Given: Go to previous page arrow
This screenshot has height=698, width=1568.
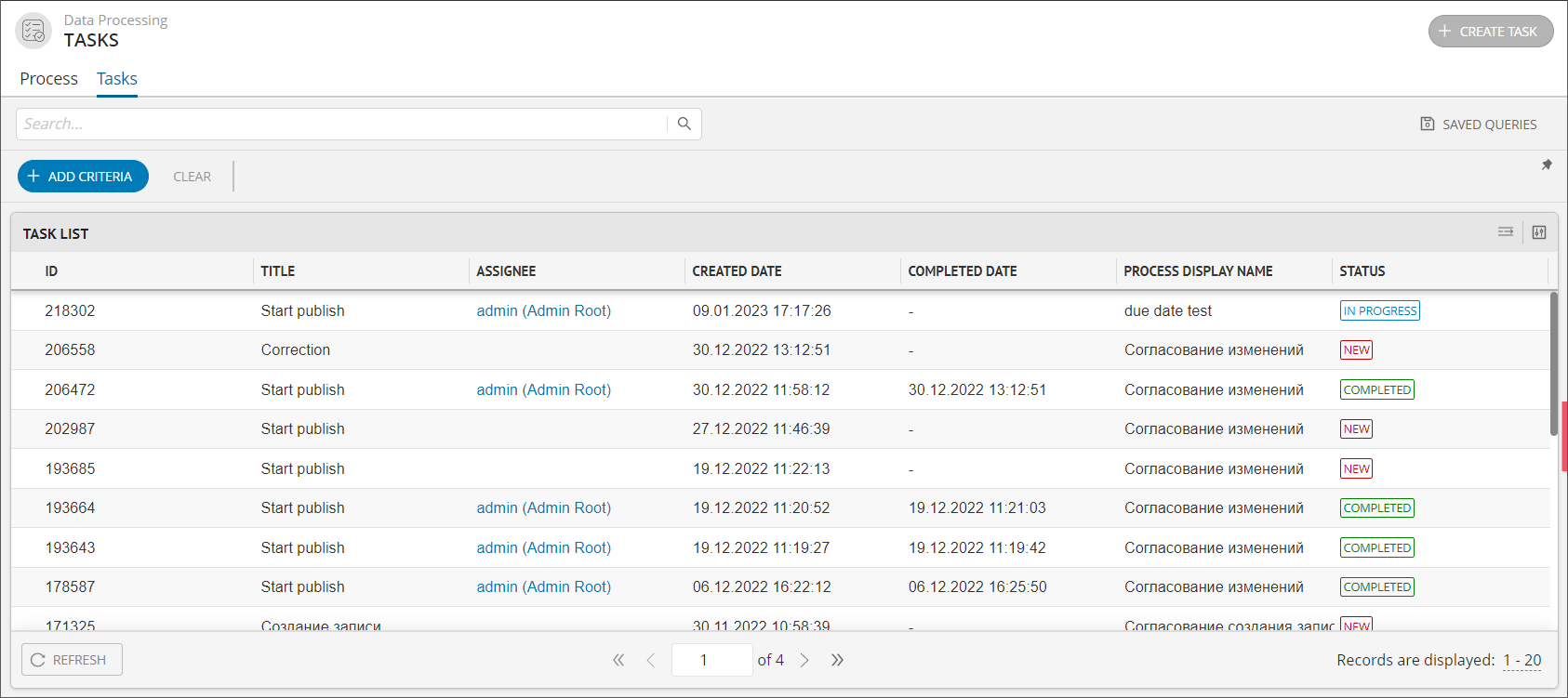Looking at the screenshot, I should click(x=651, y=660).
